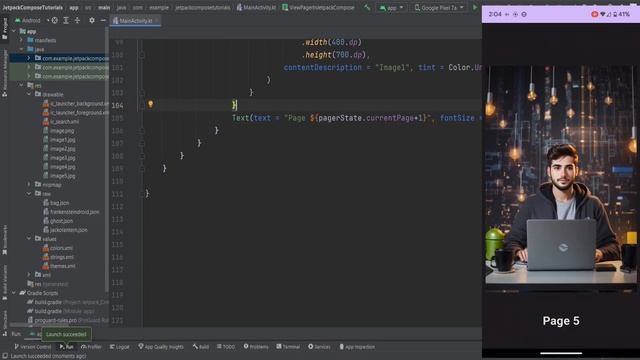Click the Expand All icon in Project panel
The width and height of the screenshot is (640, 360).
coord(66,20)
